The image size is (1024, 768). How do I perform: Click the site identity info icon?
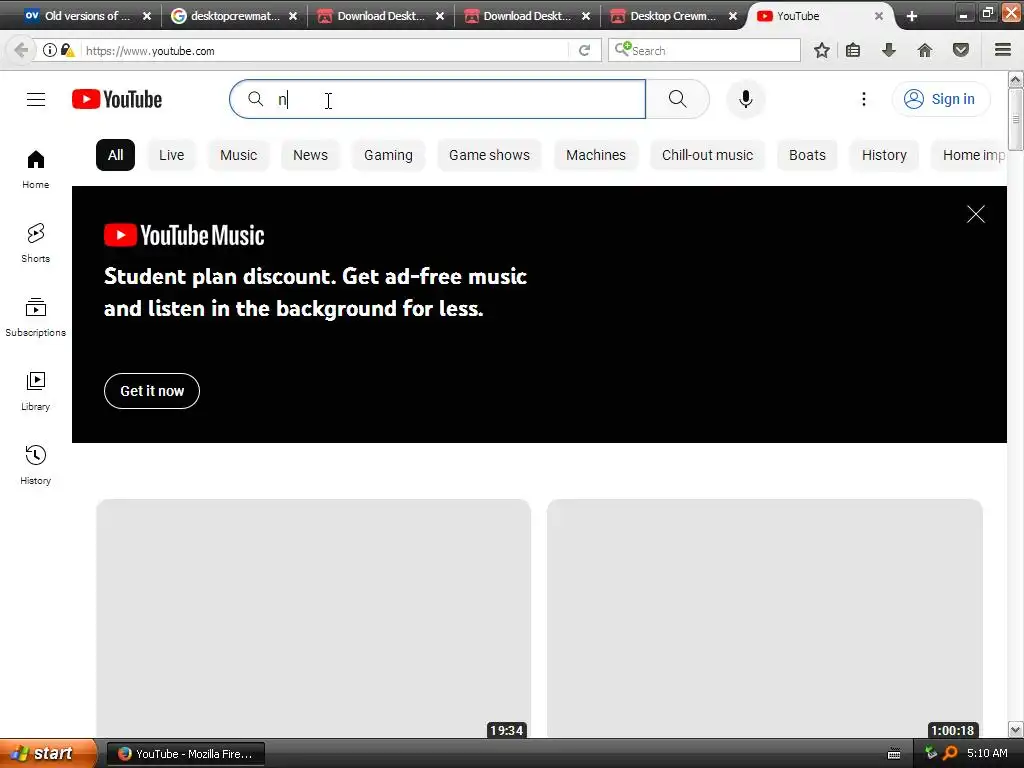(x=50, y=50)
